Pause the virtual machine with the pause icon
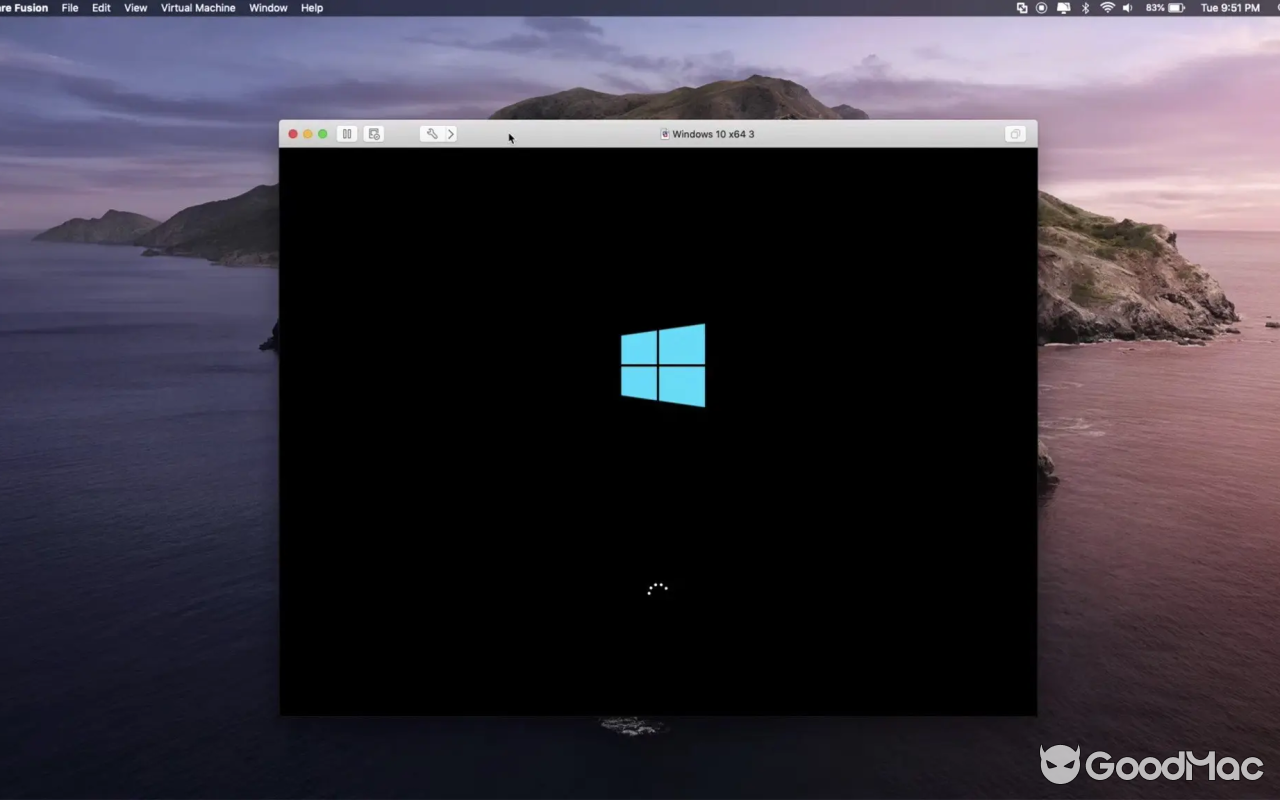 click(x=346, y=133)
